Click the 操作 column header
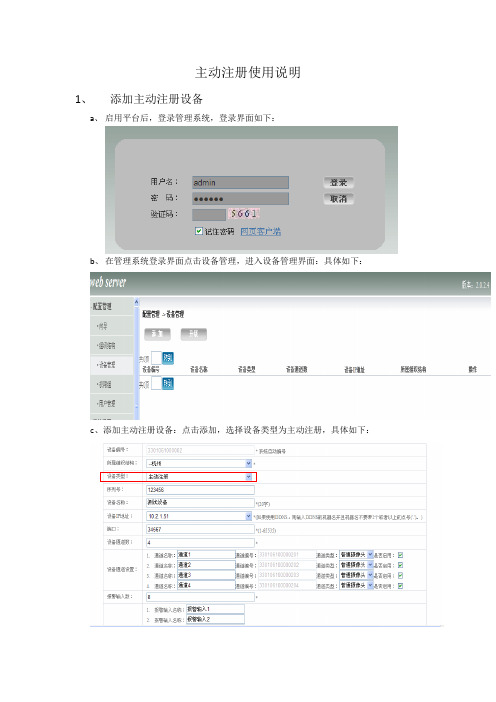The height and width of the screenshot is (702, 496). tap(472, 369)
